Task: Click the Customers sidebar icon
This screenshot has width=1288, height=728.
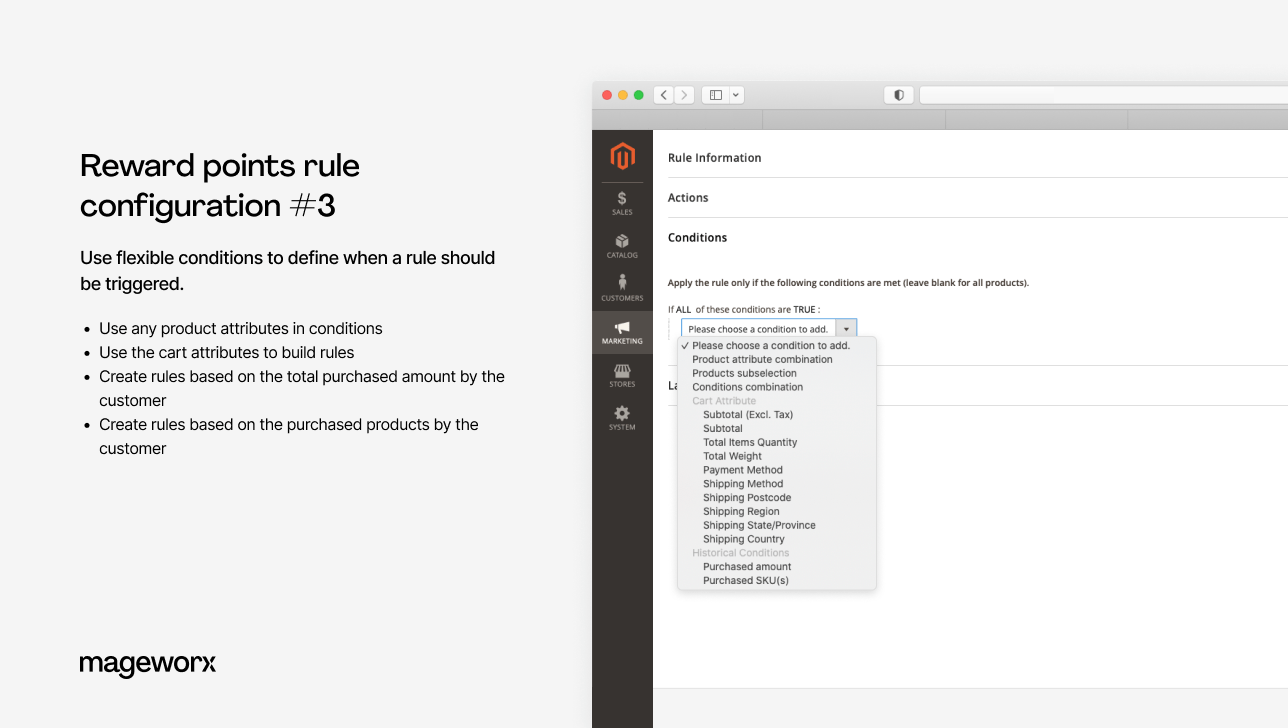Action: pos(622,288)
